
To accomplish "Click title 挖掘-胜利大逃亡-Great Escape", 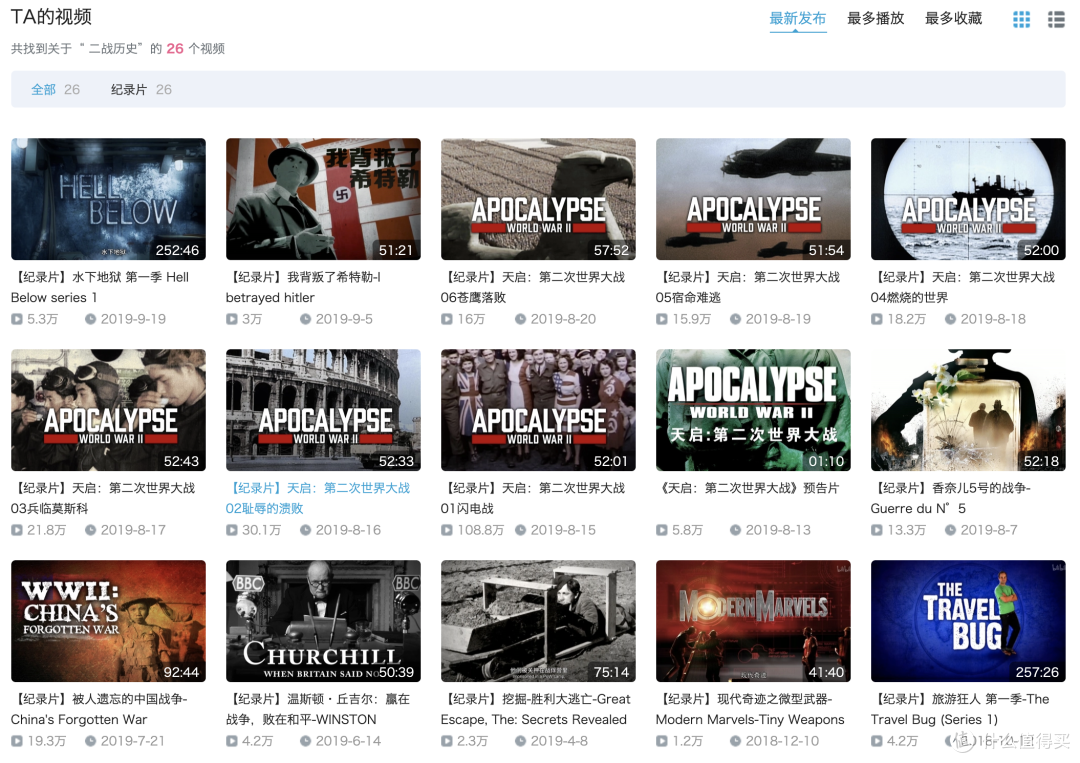I will point(536,709).
